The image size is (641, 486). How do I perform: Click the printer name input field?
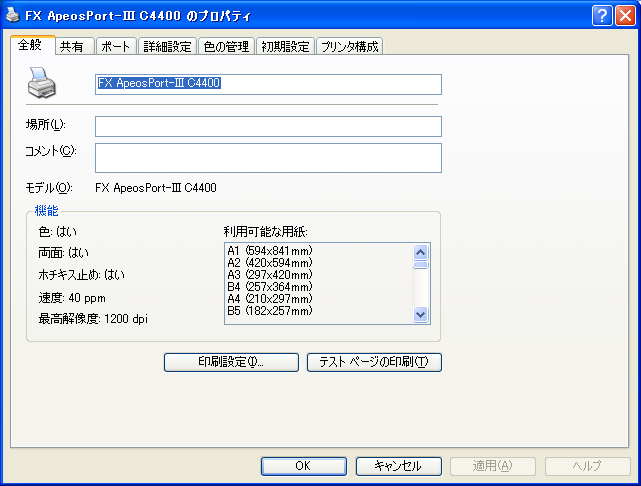tap(268, 84)
